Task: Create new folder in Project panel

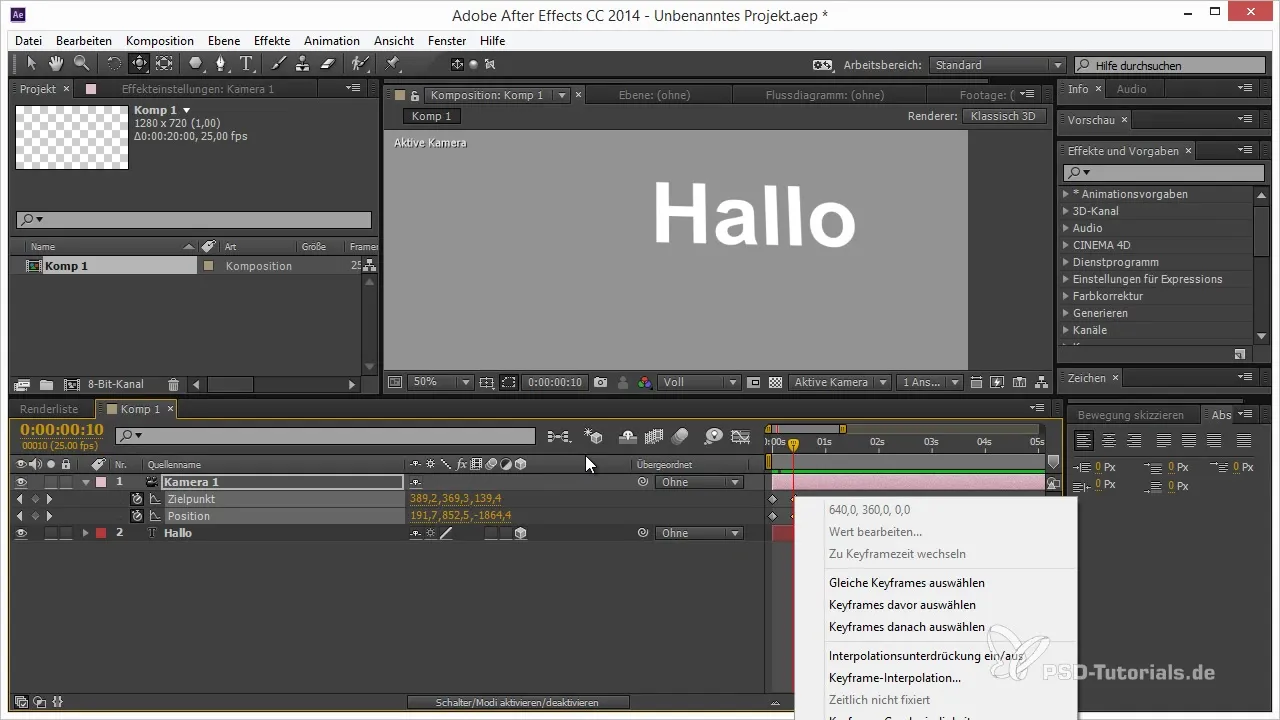Action: click(46, 384)
